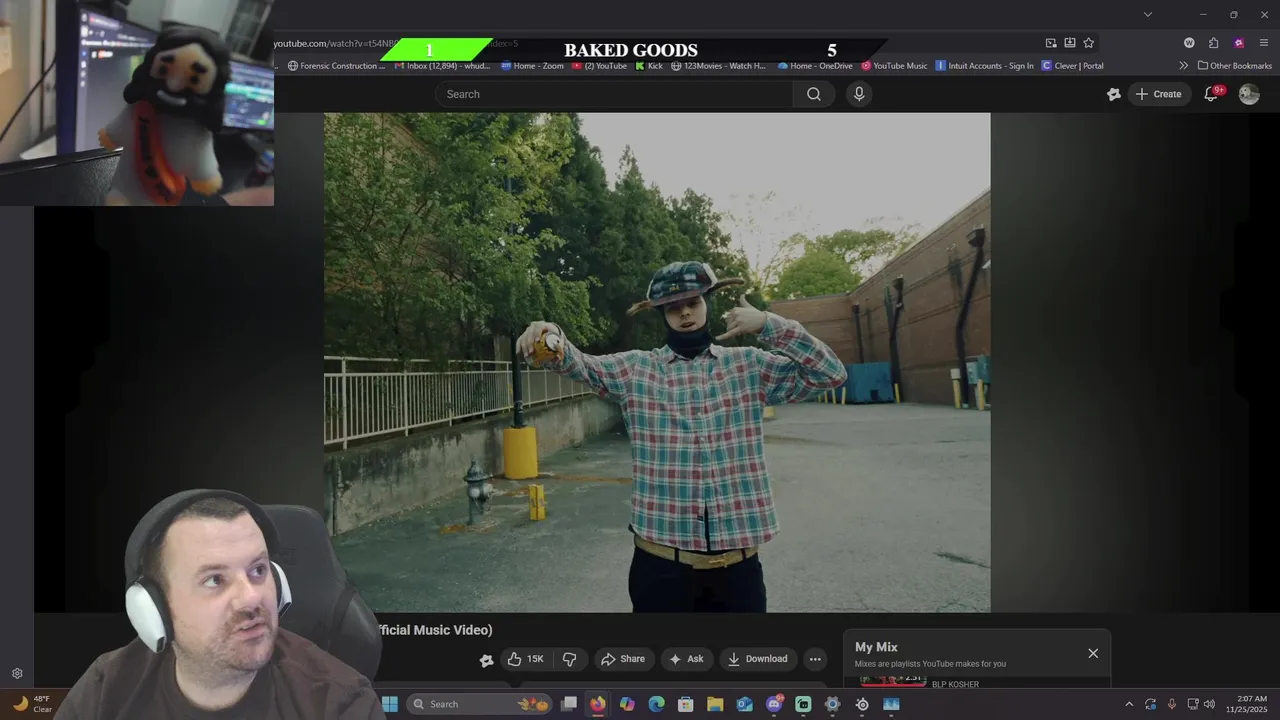Click the YouTube search magnifier button
This screenshot has height=720, width=1280.
click(x=814, y=94)
